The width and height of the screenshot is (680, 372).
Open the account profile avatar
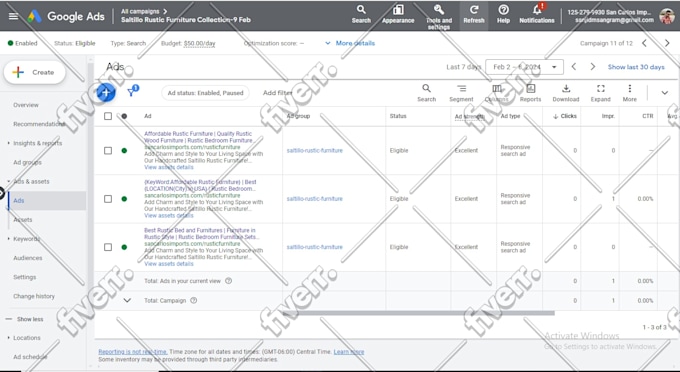667,16
